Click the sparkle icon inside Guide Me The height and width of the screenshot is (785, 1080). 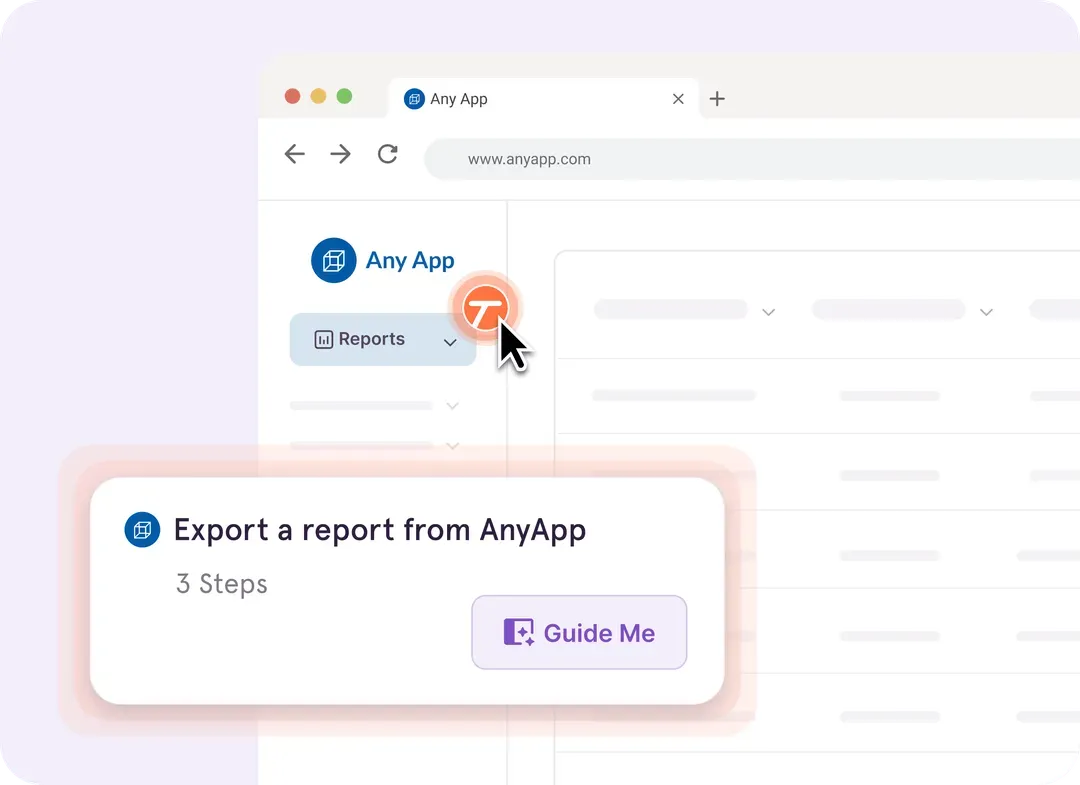(x=518, y=632)
